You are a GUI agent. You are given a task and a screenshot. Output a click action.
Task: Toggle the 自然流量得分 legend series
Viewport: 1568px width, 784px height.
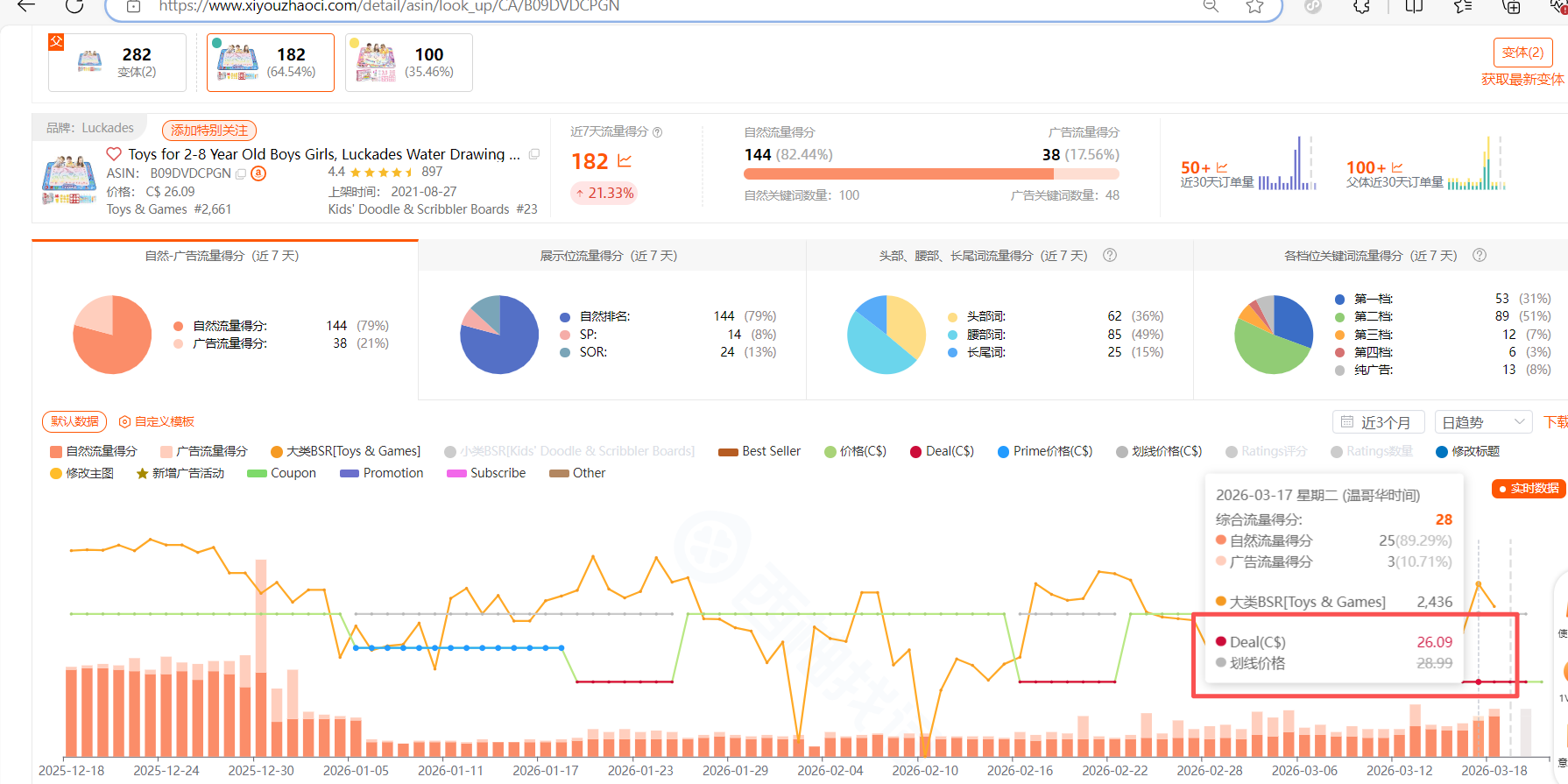pos(94,451)
